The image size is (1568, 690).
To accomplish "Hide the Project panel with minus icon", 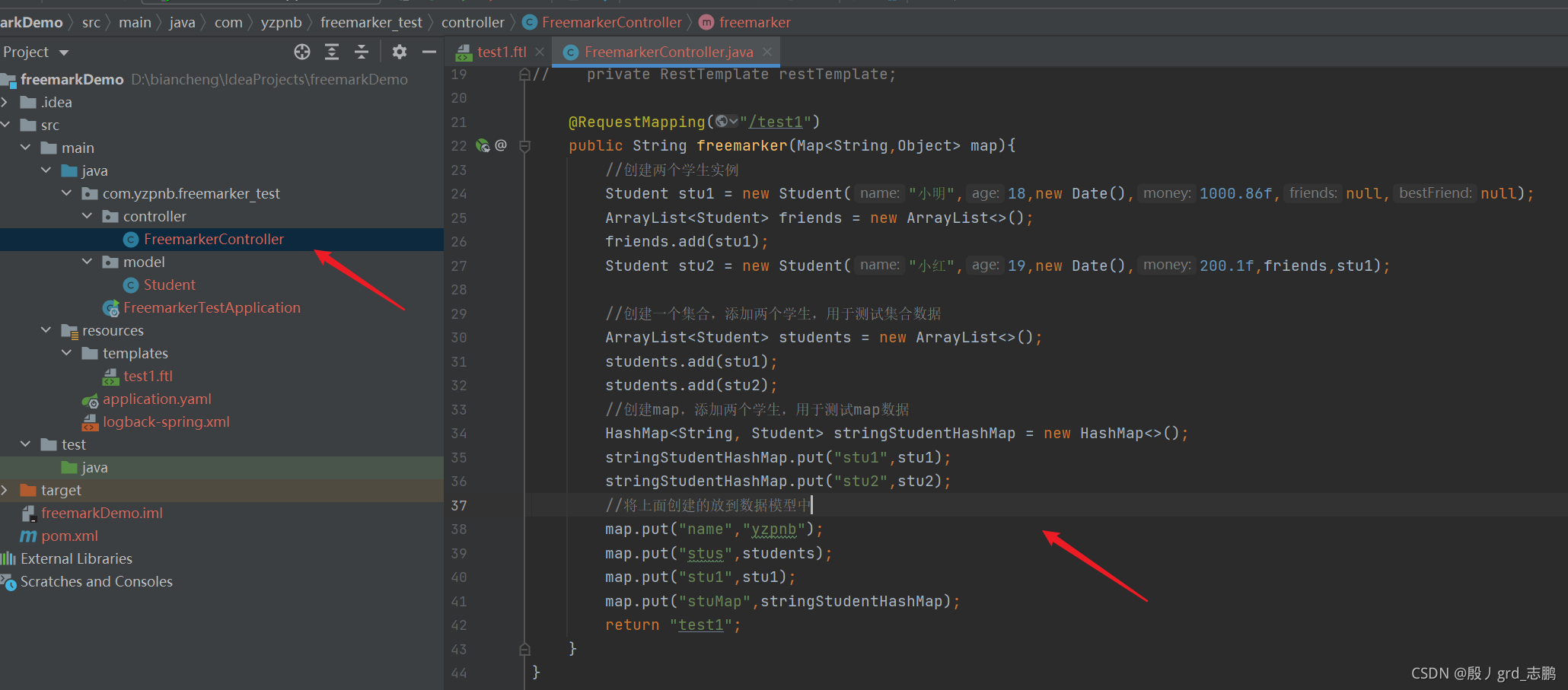I will coord(429,52).
